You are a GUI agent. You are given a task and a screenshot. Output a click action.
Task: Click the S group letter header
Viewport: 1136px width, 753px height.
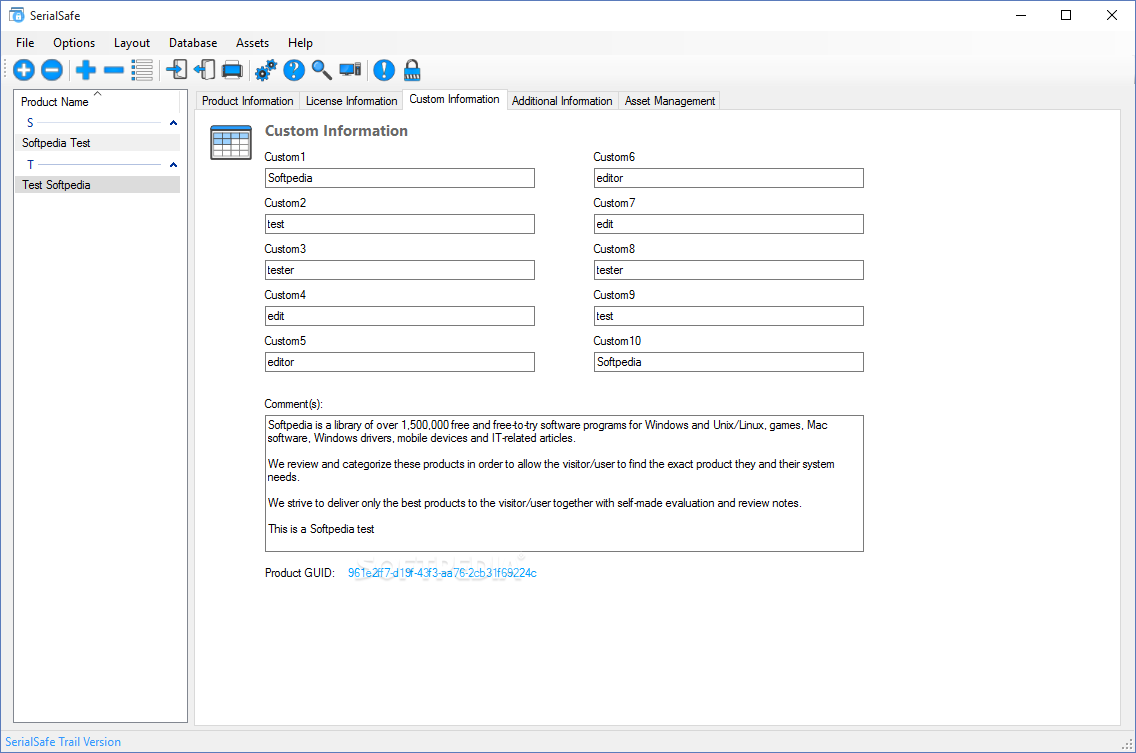click(30, 123)
